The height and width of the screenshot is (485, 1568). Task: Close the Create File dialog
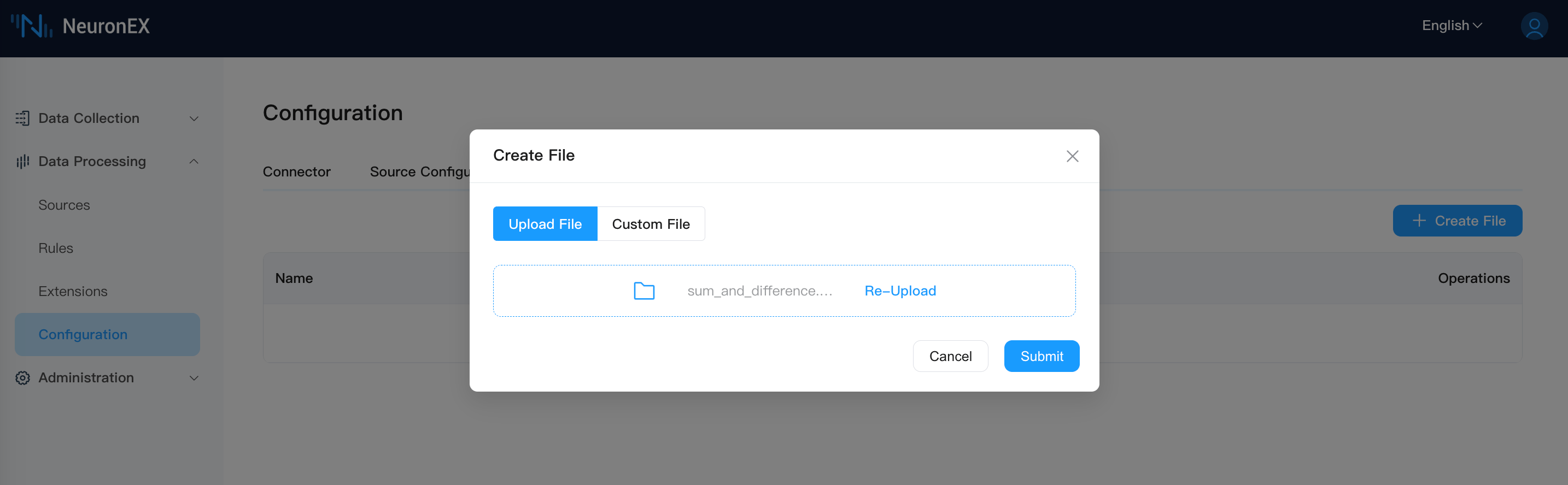1072,156
